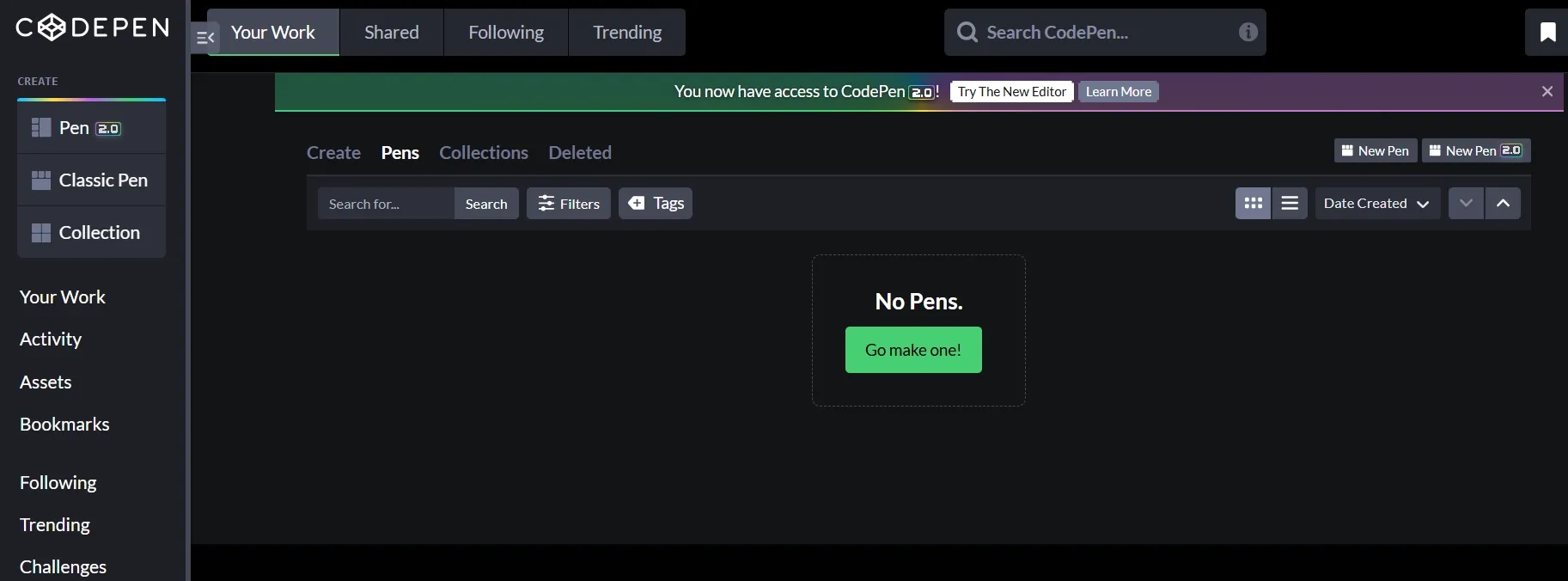Screen dimensions: 1568x581
Task: Open the Filters options
Action: 569,204
